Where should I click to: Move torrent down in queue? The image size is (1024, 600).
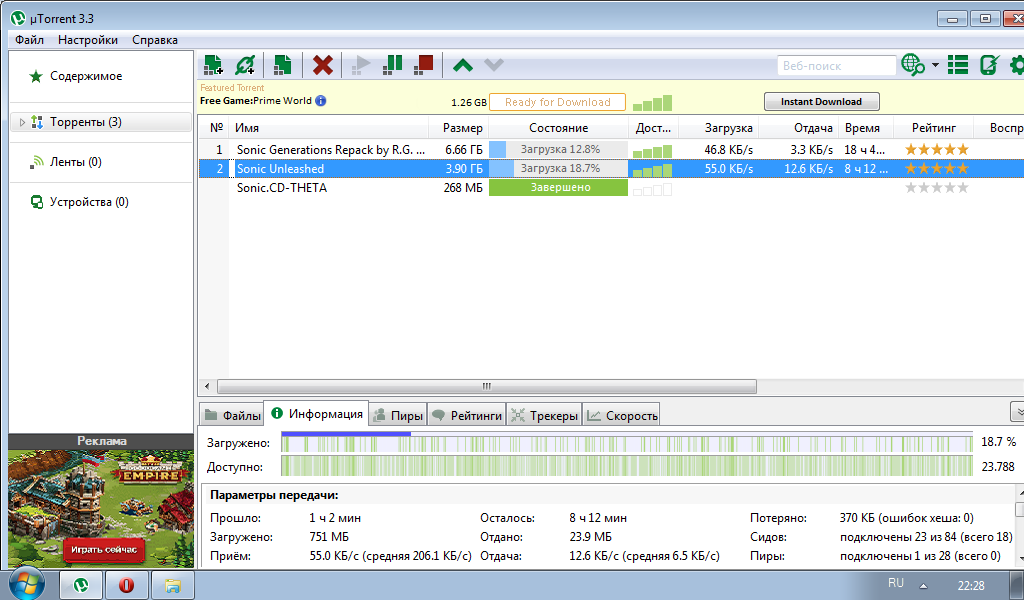click(494, 65)
